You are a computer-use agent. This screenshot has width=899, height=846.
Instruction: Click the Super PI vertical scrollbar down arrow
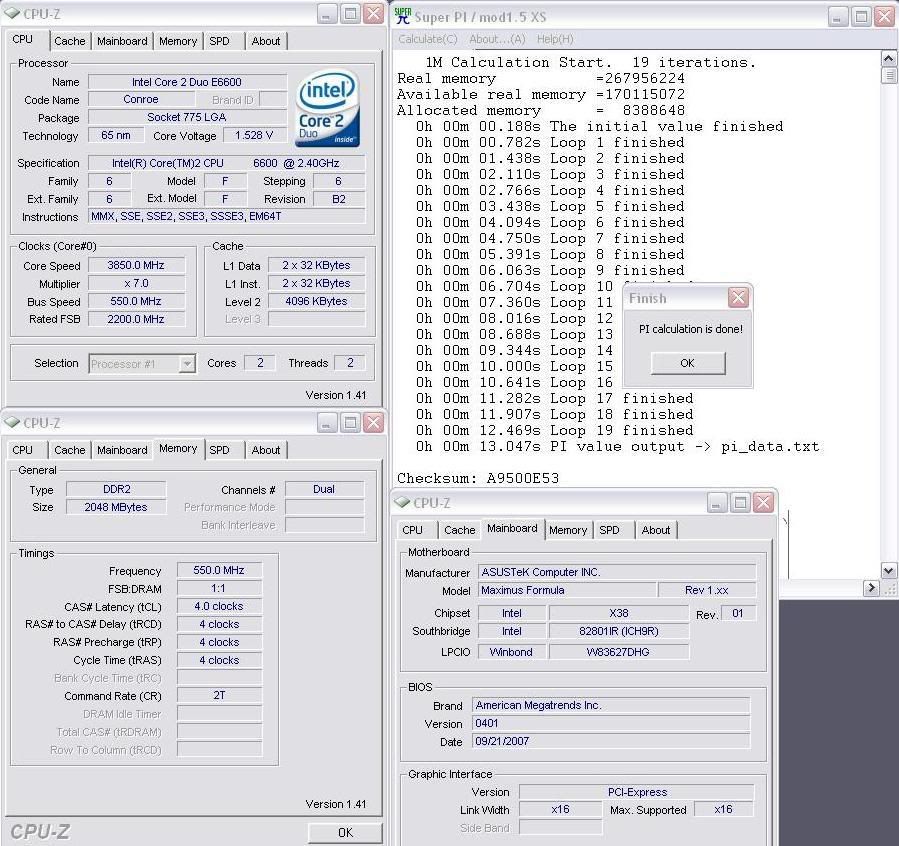888,570
